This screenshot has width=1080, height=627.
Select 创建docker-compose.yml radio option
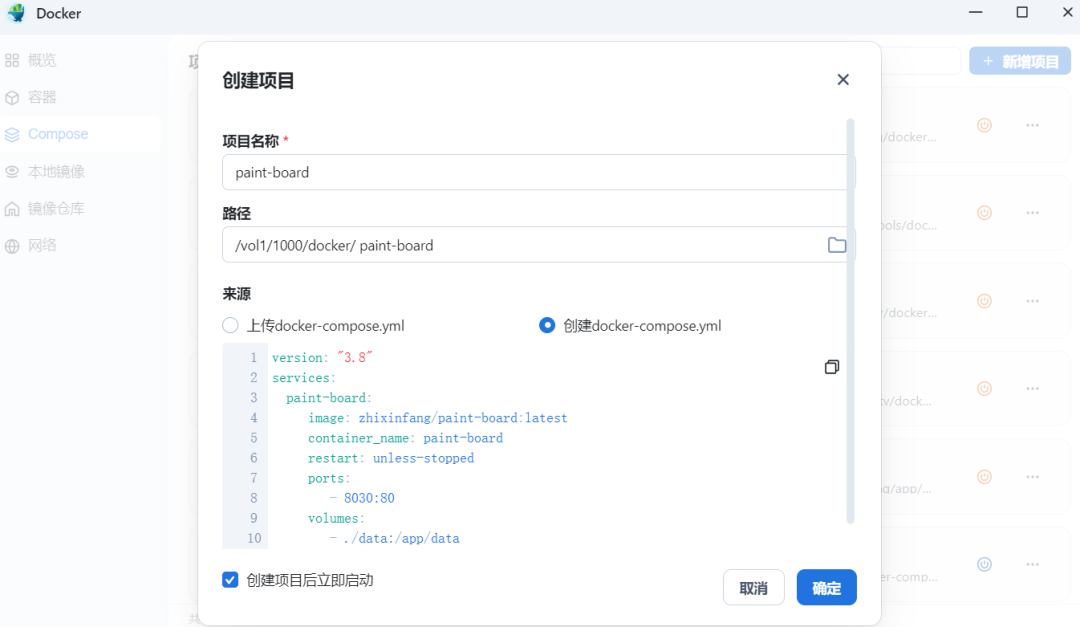click(x=547, y=325)
